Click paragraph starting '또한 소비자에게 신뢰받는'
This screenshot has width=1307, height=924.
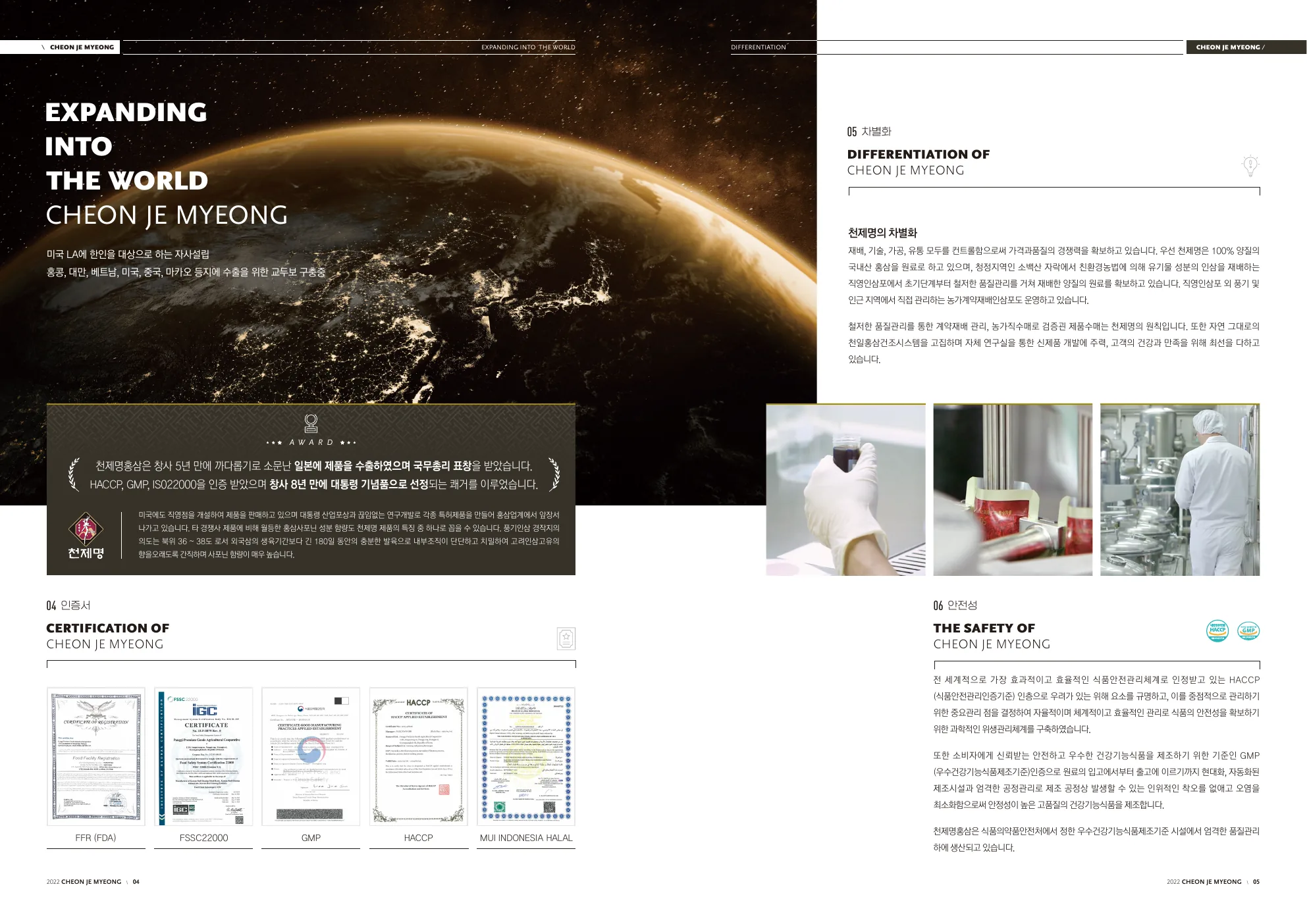click(1096, 781)
